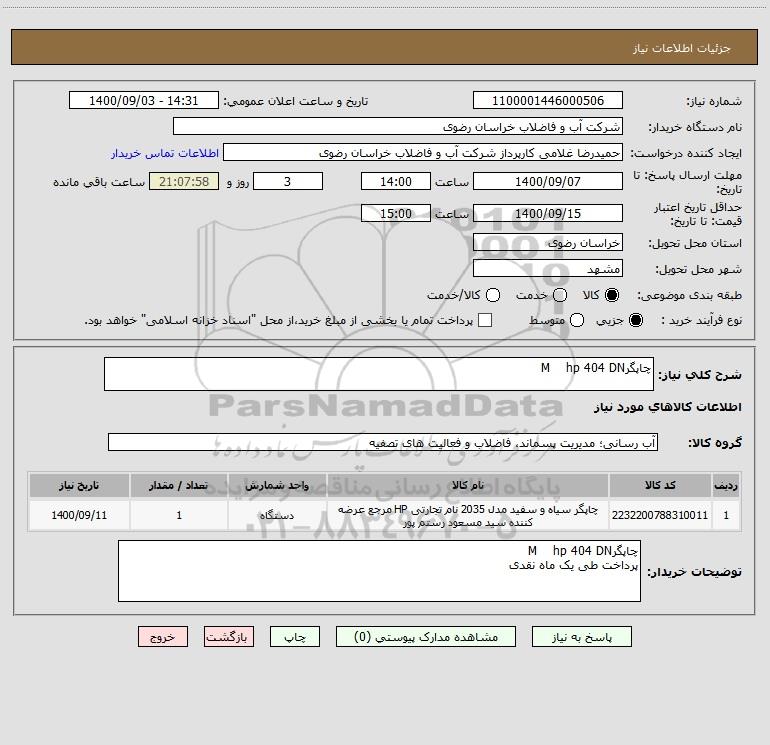The image size is (770, 745).
Task: Click the product name cell چاپگر سیاه و سفید
Action: click(x=468, y=515)
